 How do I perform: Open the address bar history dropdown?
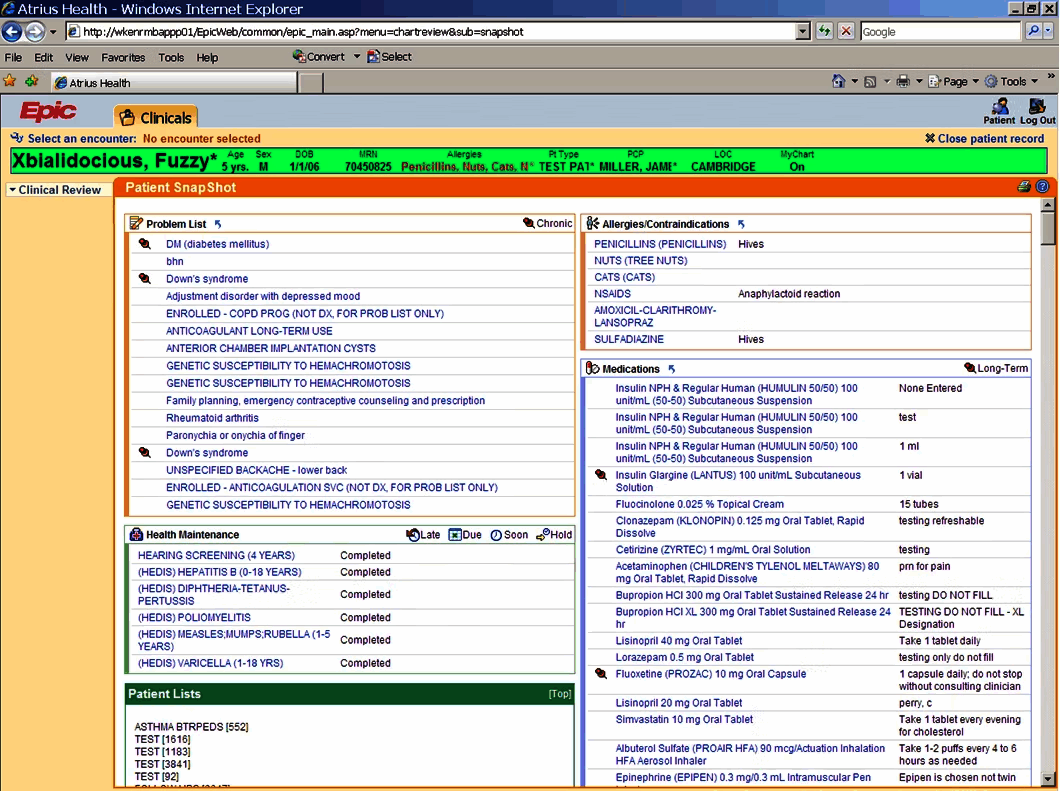(x=802, y=31)
